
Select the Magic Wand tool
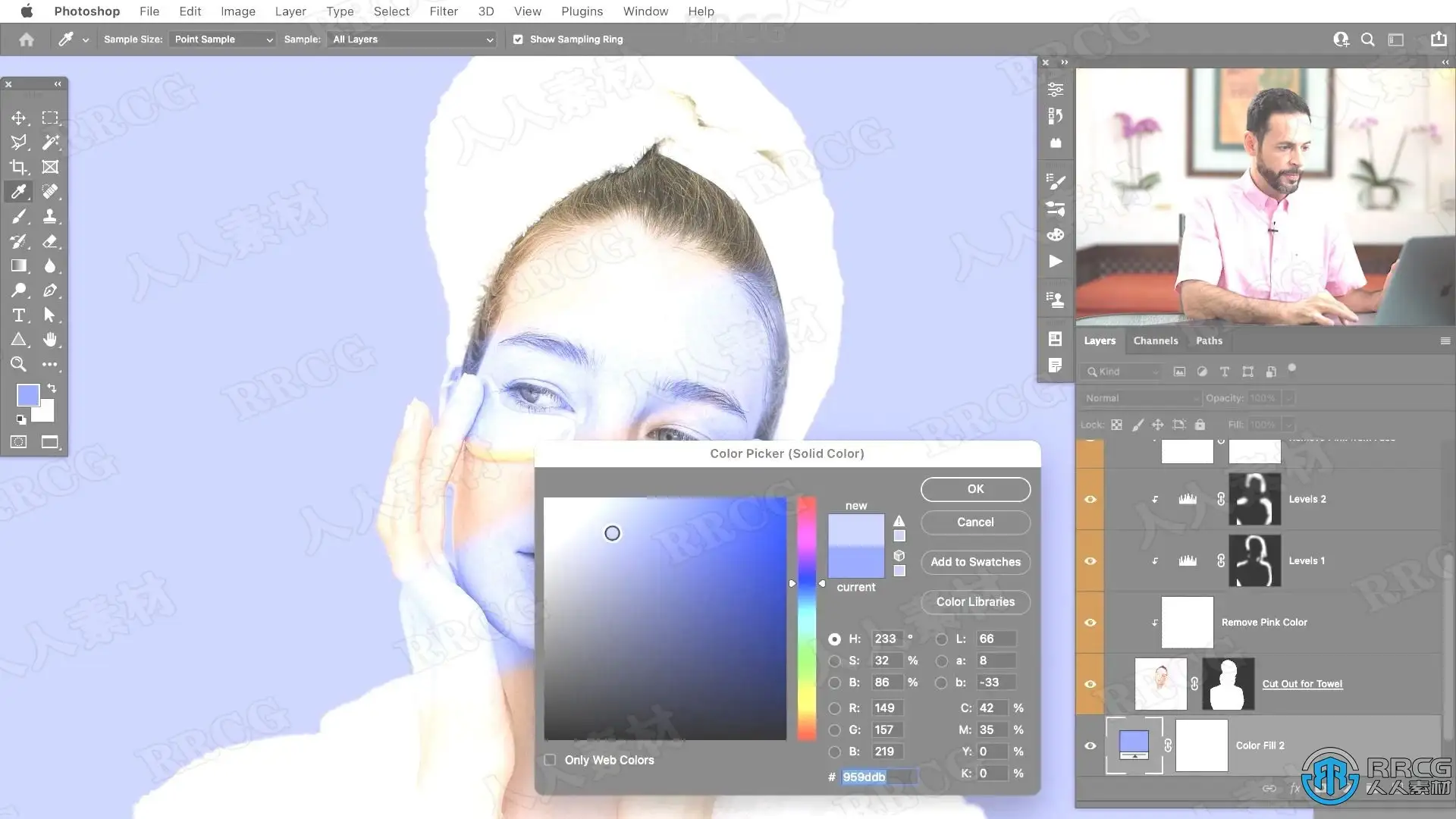pos(50,143)
